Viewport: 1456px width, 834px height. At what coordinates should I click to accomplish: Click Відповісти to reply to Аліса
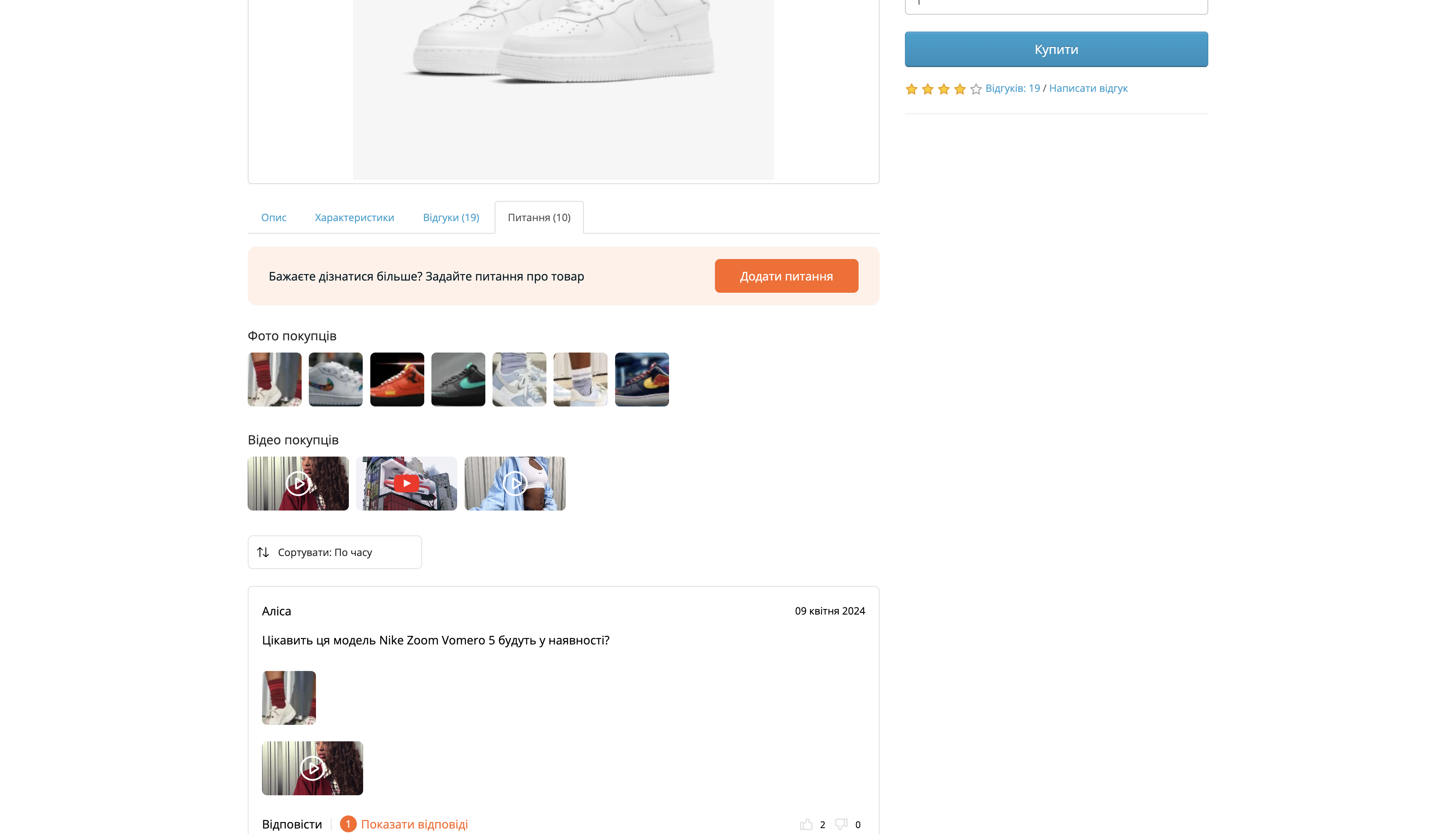click(292, 824)
